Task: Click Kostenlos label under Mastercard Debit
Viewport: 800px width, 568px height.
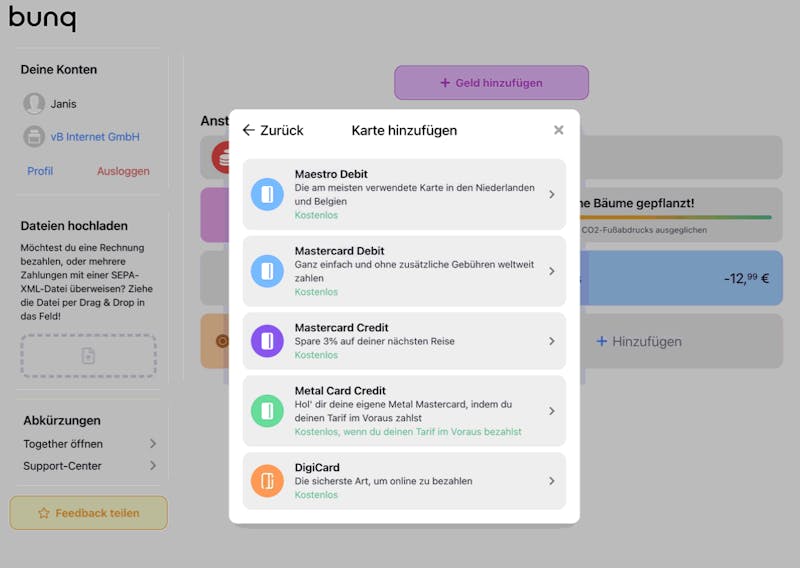Action: point(316,291)
